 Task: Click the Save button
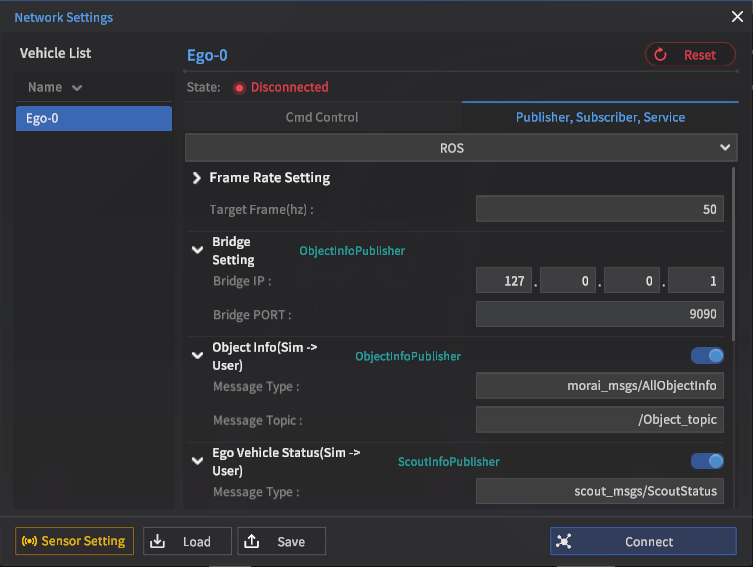[281, 541]
